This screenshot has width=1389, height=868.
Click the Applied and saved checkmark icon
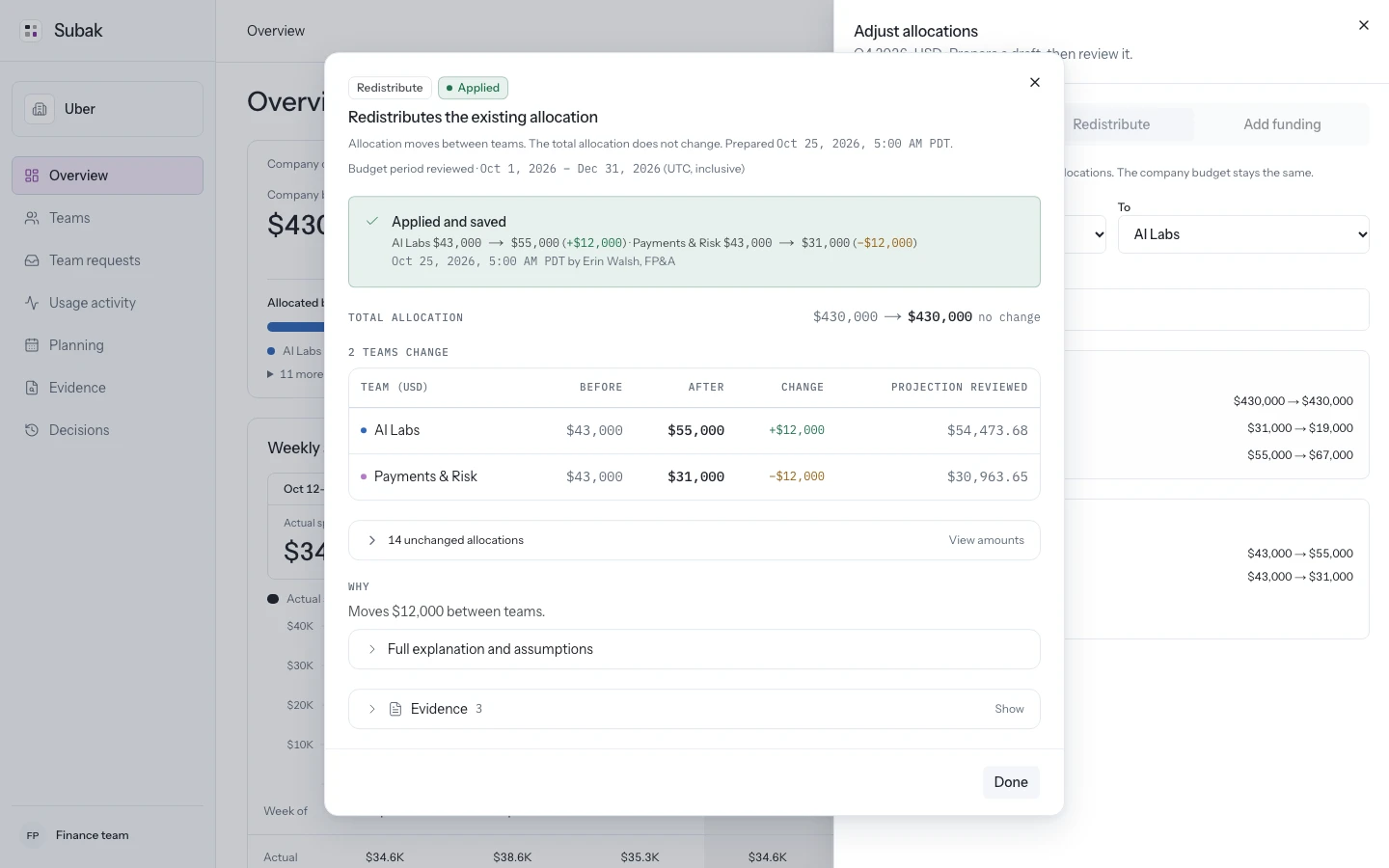(372, 222)
